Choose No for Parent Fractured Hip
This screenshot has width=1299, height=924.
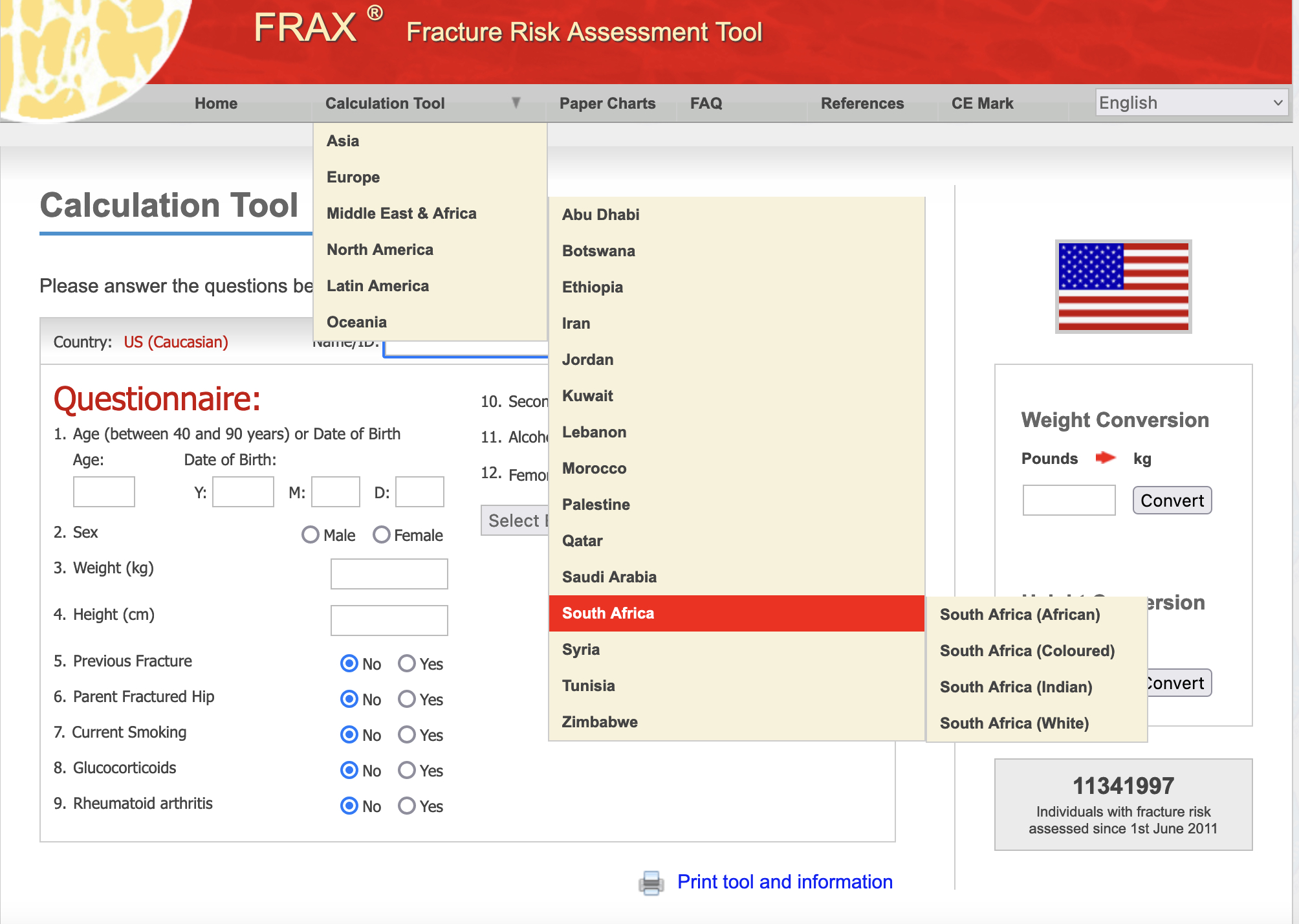[349, 699]
